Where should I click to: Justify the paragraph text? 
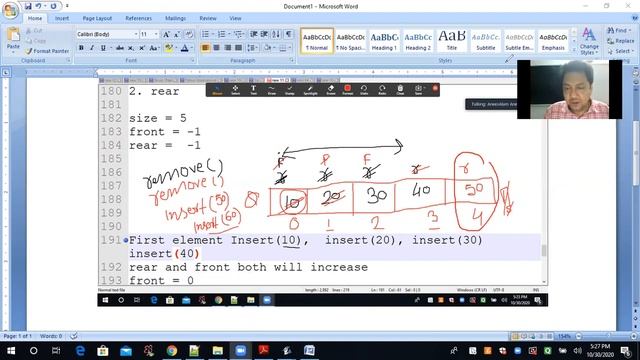click(x=238, y=48)
